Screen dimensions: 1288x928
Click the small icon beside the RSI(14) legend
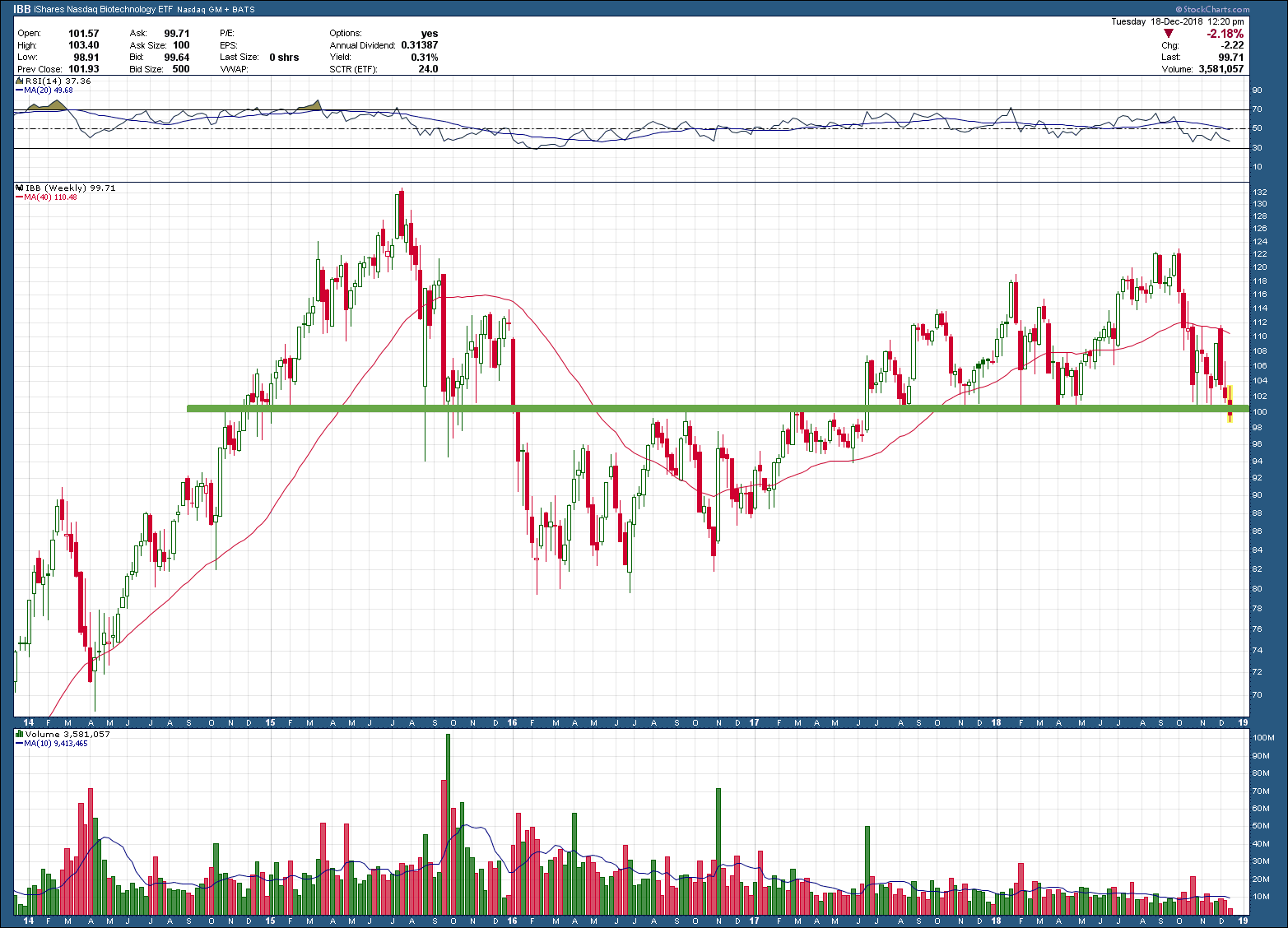click(20, 81)
